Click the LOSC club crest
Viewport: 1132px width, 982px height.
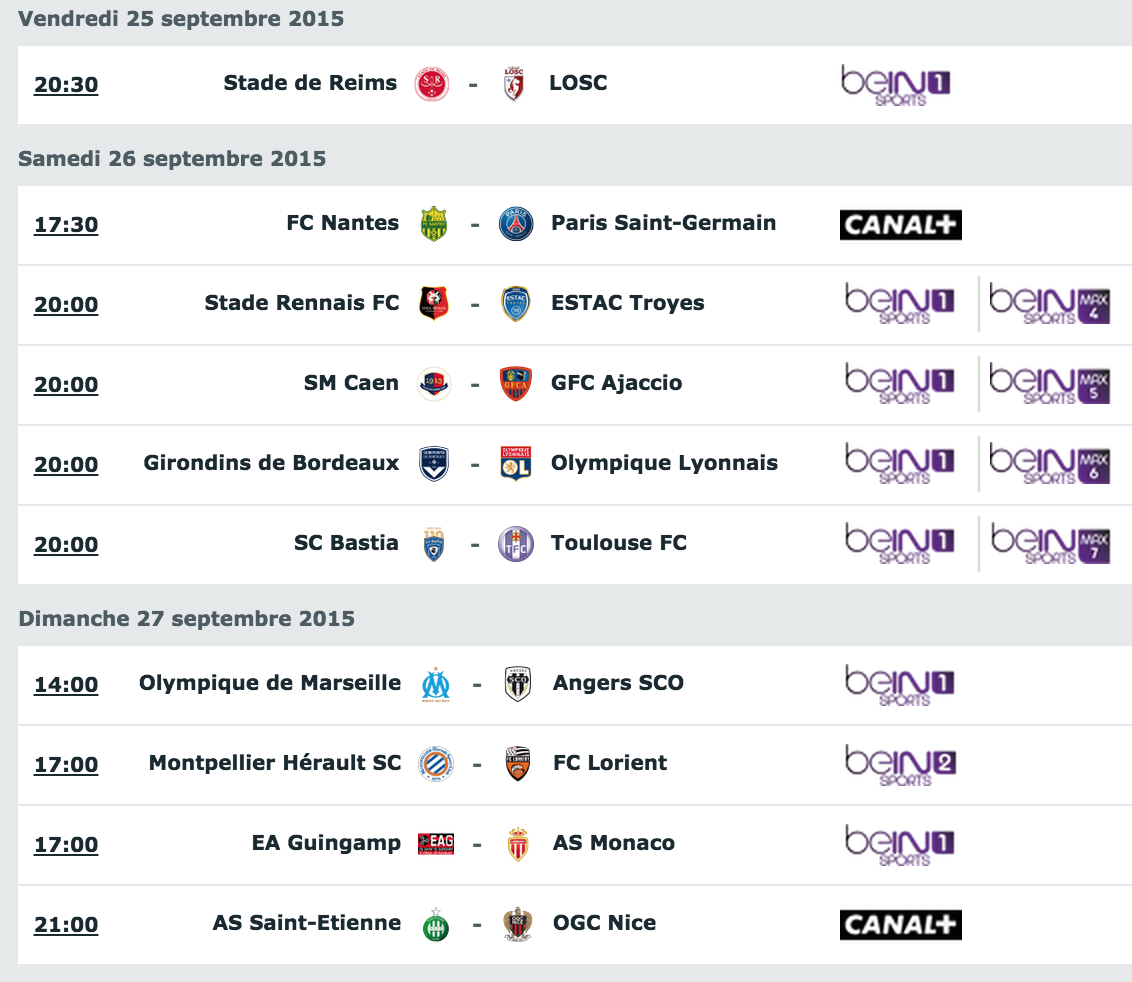pyautogui.click(x=514, y=84)
